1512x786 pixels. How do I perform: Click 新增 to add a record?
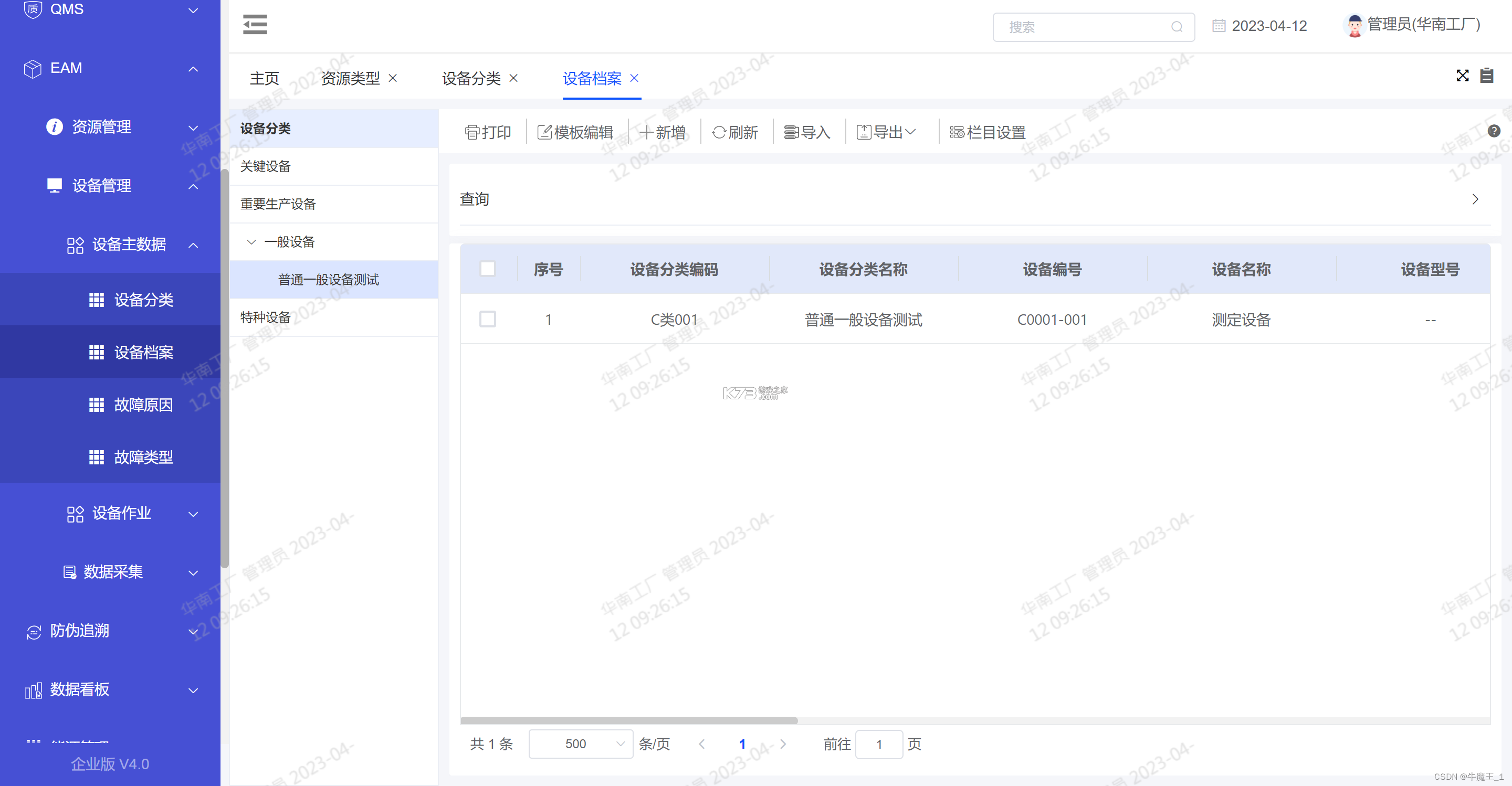tap(663, 133)
